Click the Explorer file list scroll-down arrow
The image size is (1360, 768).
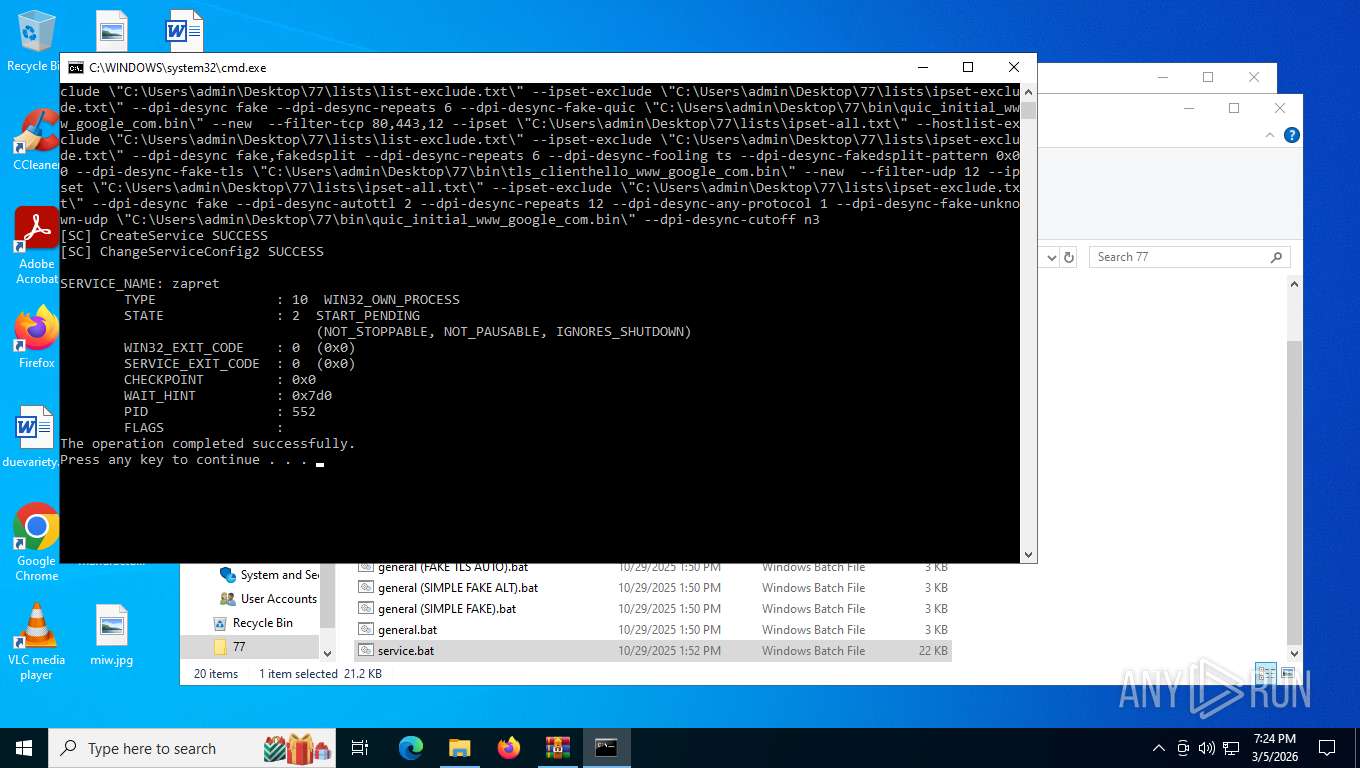click(x=1295, y=652)
